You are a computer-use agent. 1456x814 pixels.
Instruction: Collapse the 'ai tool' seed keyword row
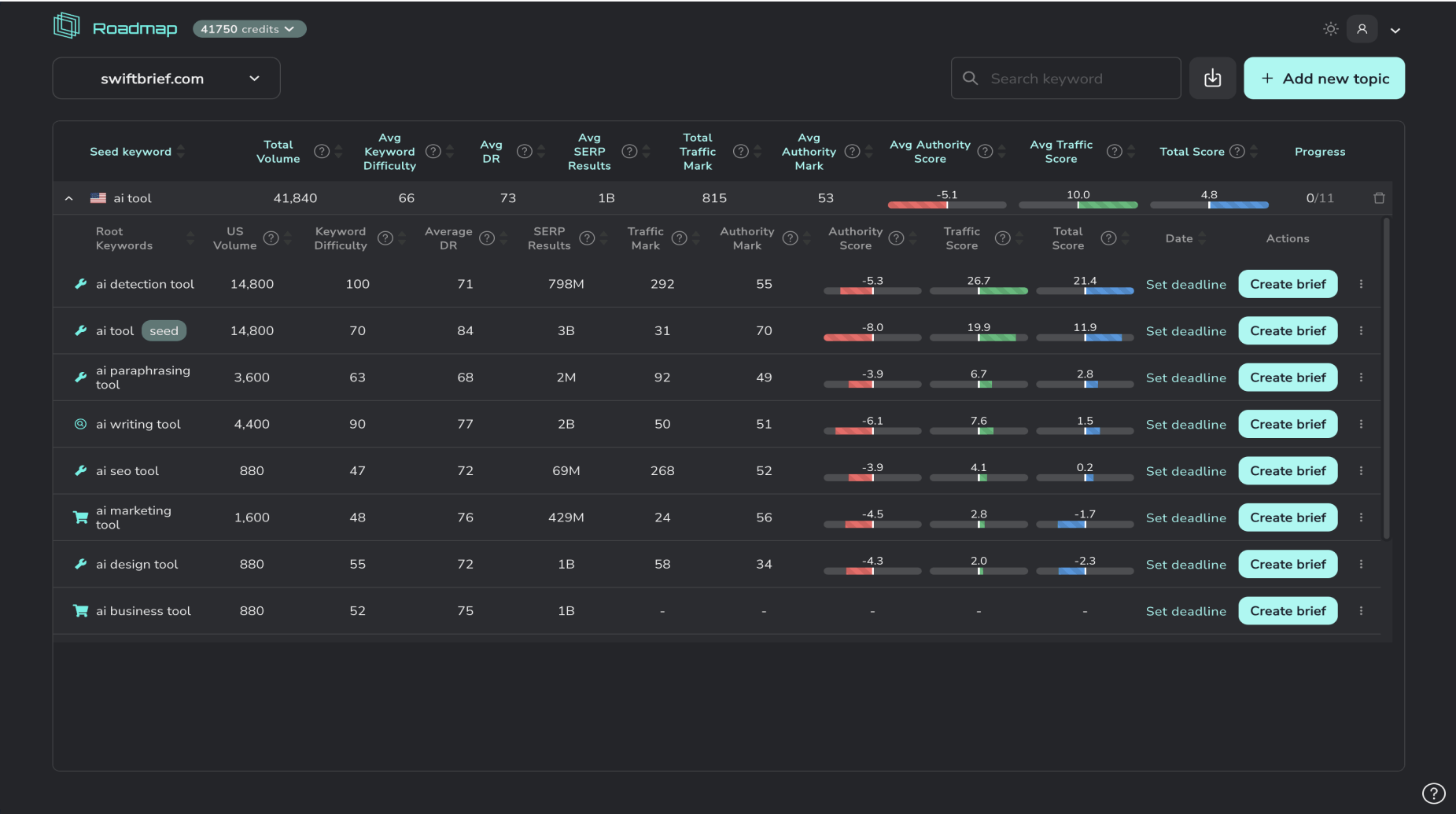pyautogui.click(x=68, y=197)
